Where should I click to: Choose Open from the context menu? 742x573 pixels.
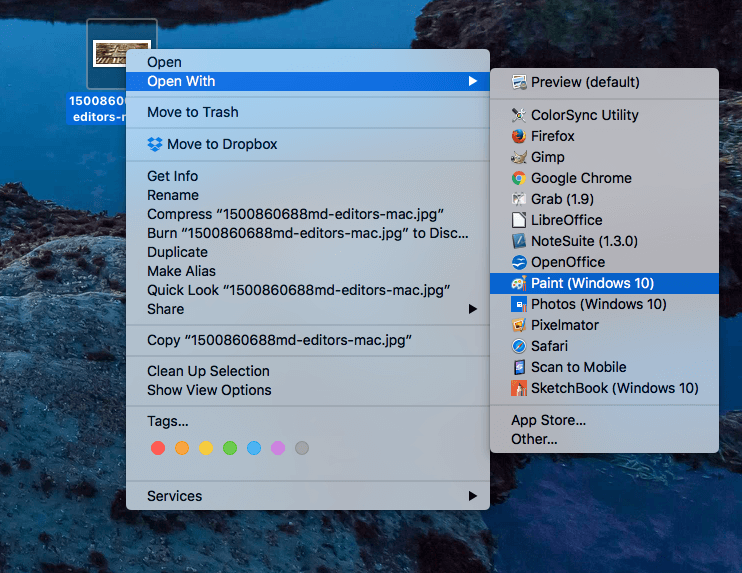pyautogui.click(x=308, y=62)
